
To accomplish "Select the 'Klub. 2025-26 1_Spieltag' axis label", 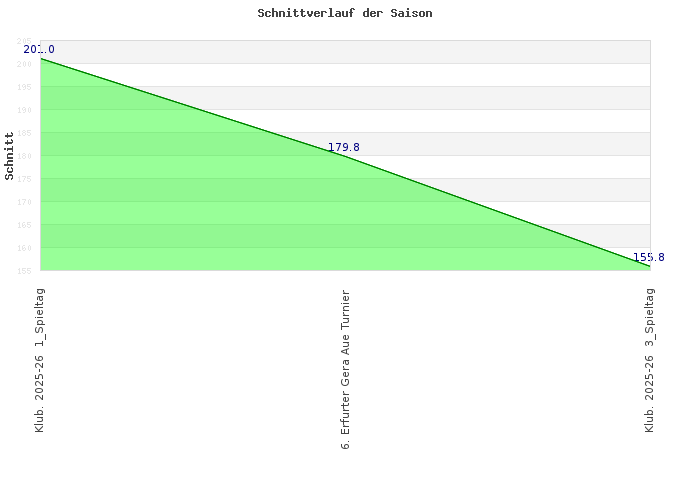I will 40,359.
